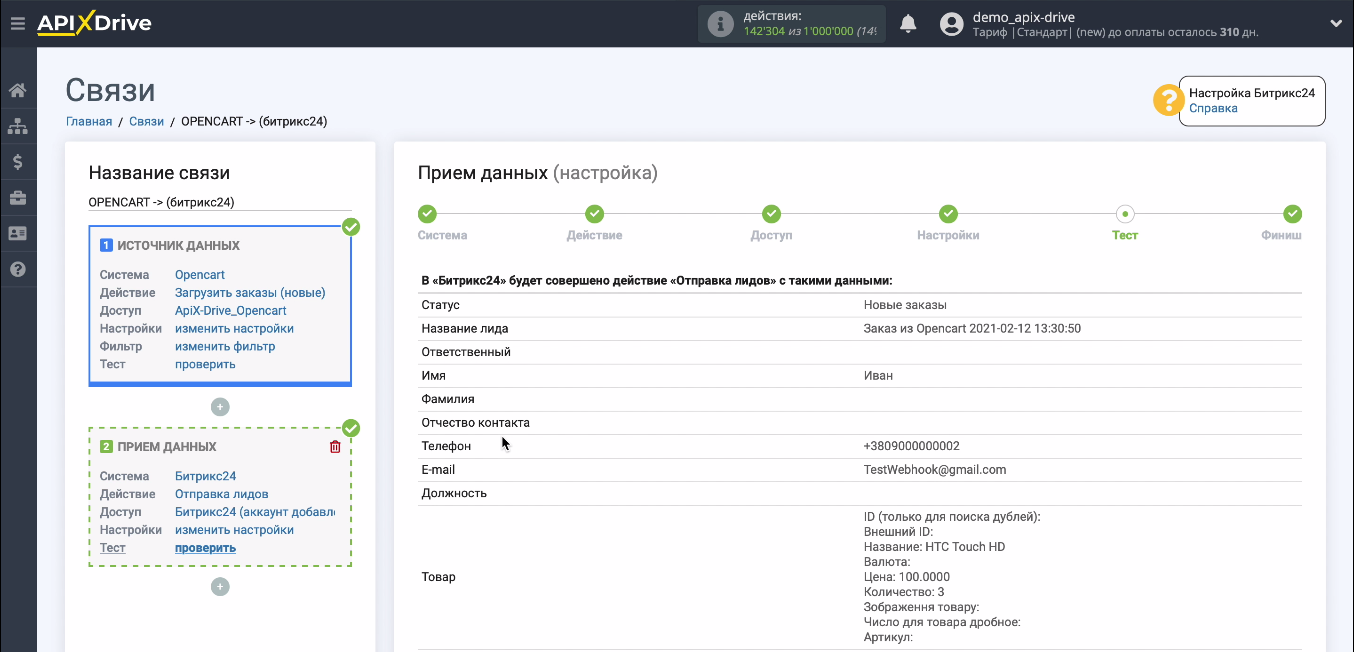The image size is (1354, 652).
Task: Click the ИСТОЧНИК ДАННЫХ block title
Action: coord(178,246)
